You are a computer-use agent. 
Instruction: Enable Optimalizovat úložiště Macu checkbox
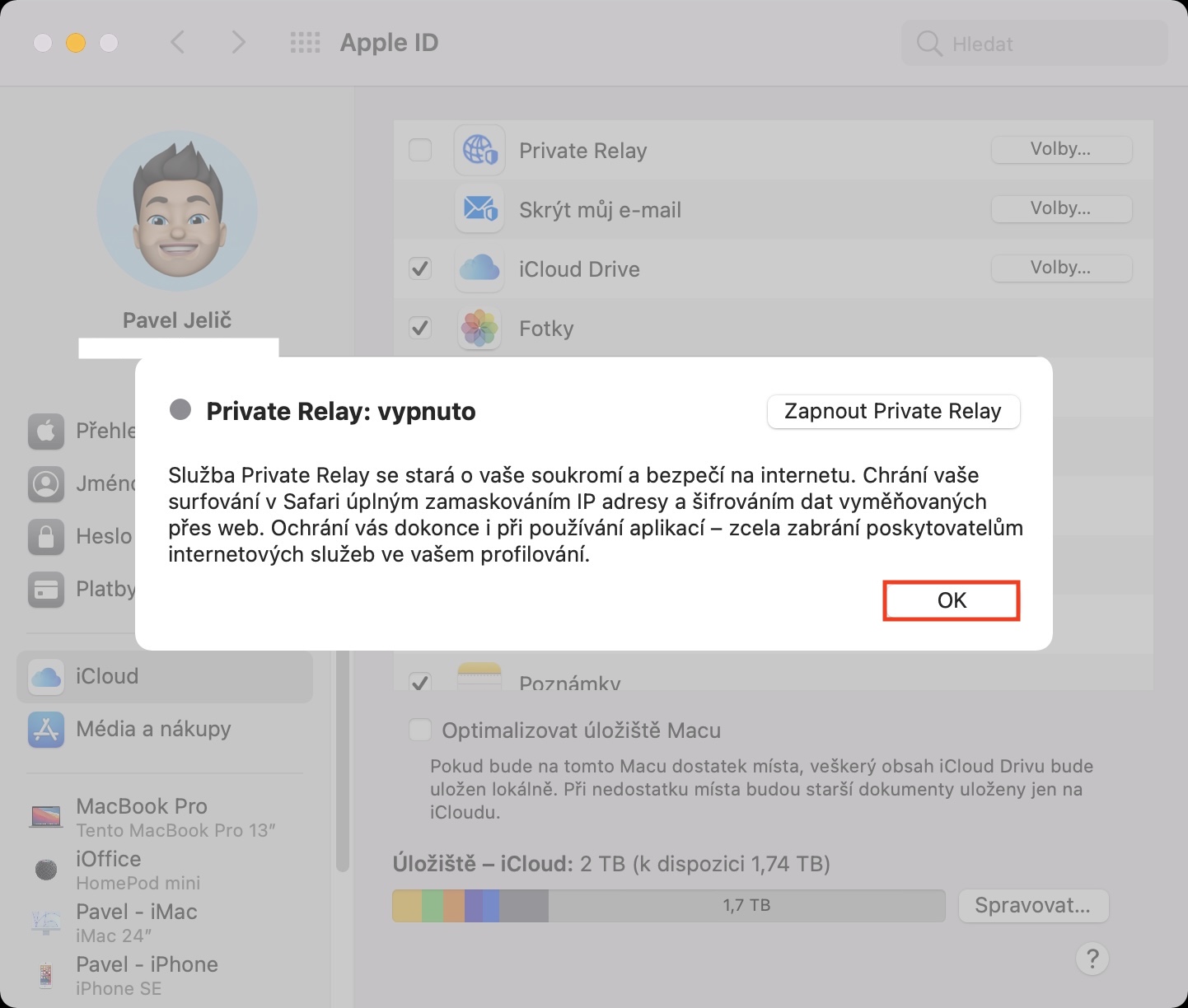click(420, 730)
